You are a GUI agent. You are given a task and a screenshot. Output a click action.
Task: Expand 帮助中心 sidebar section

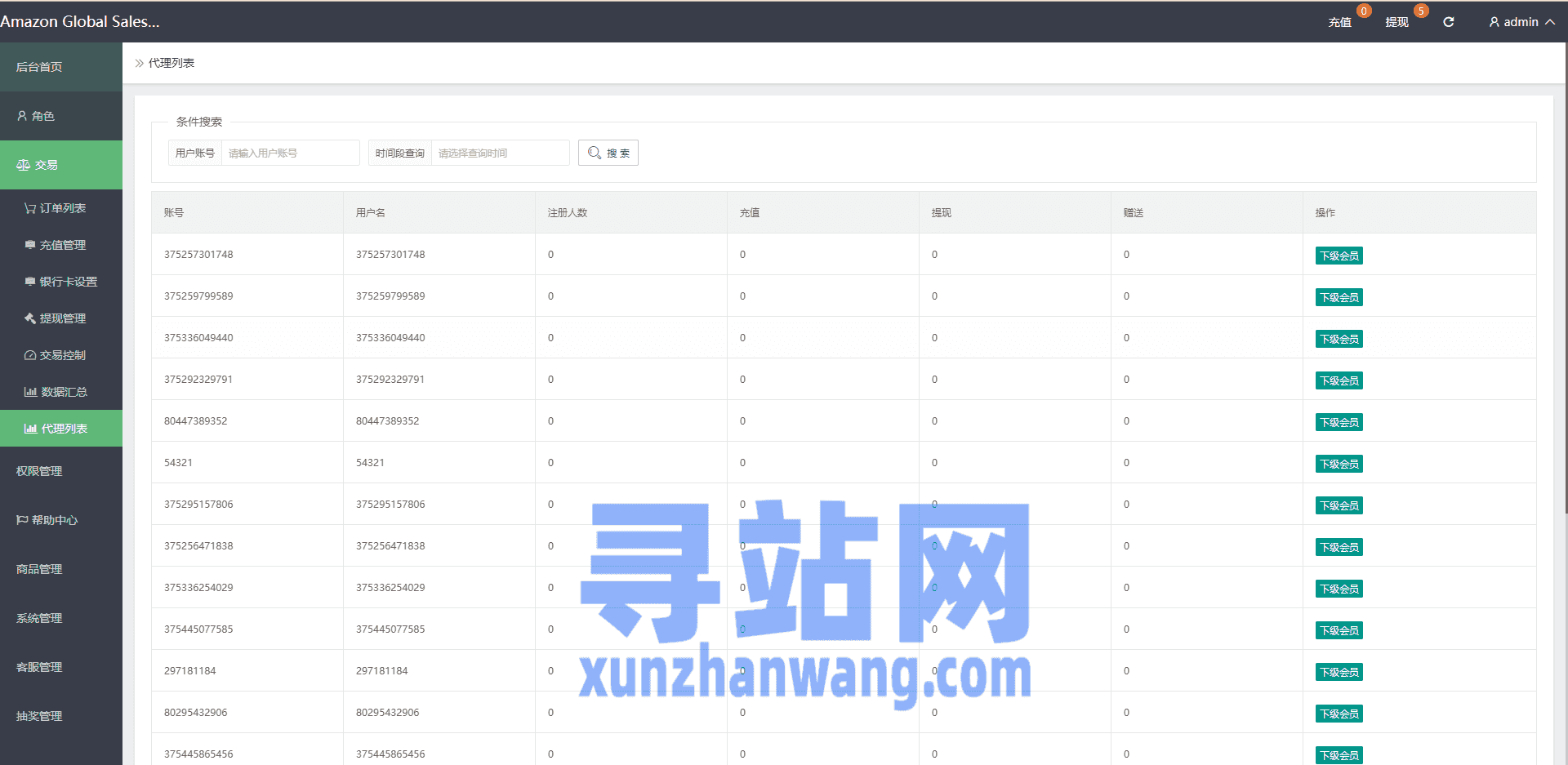tap(61, 520)
